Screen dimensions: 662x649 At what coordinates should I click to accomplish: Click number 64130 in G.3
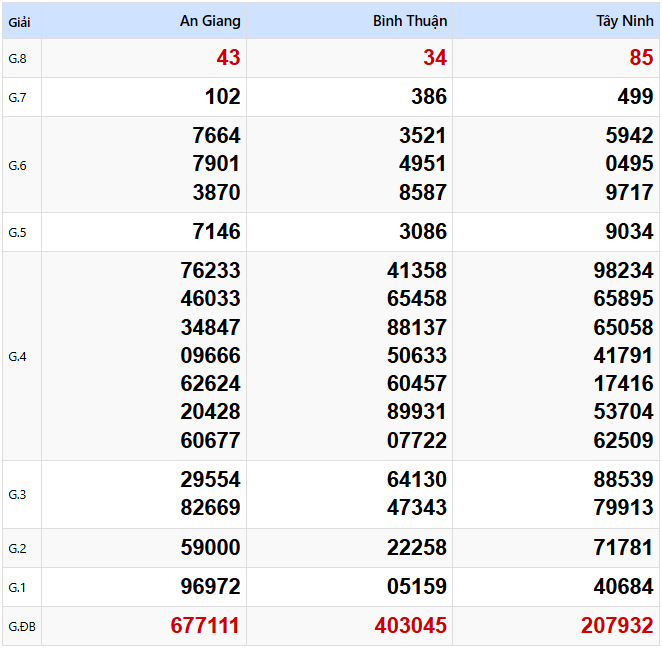pyautogui.click(x=417, y=479)
